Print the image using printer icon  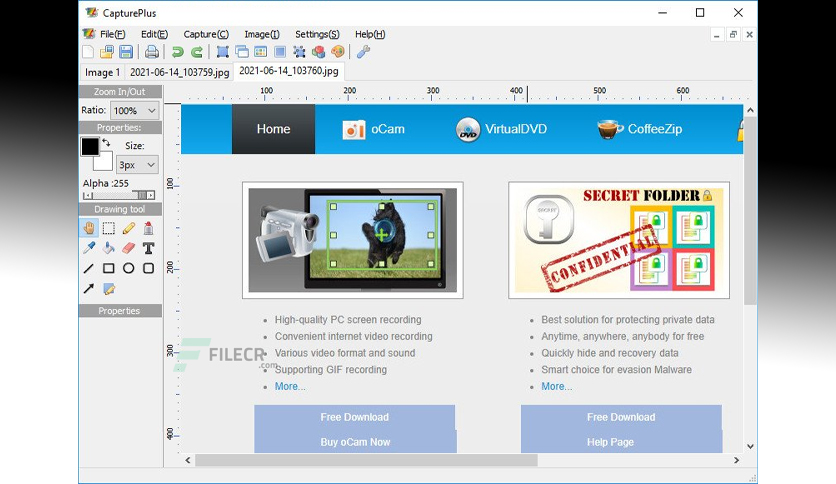pyautogui.click(x=152, y=52)
